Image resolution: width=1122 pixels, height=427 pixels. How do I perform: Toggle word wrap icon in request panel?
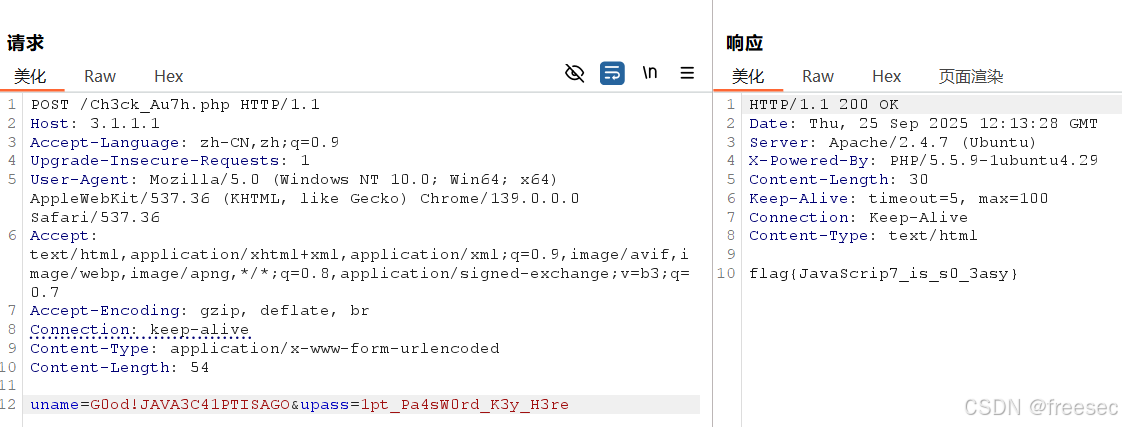pos(612,73)
